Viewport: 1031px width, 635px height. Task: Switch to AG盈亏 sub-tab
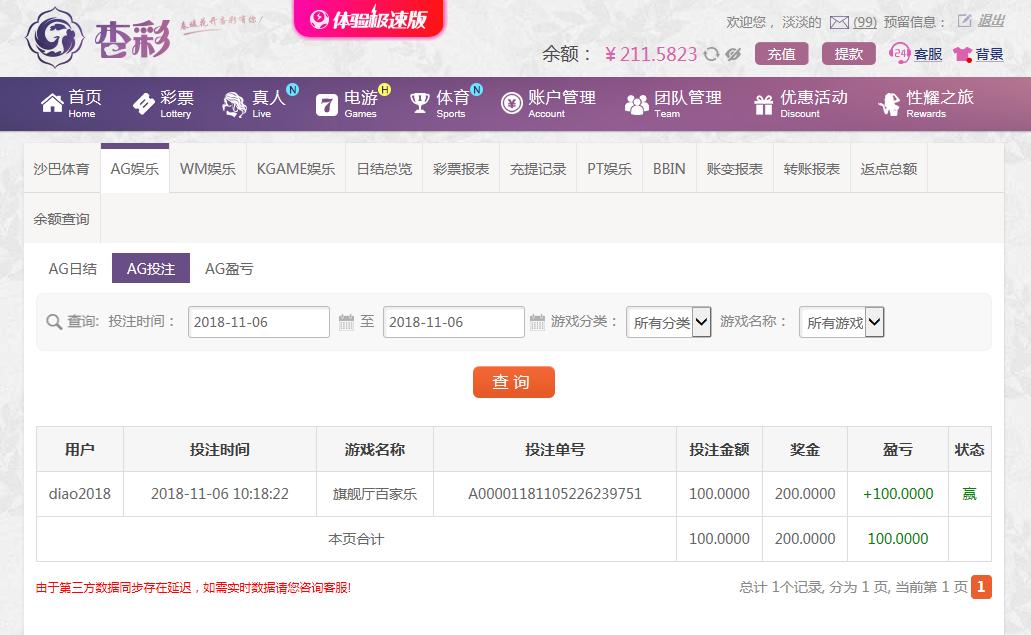[x=229, y=268]
